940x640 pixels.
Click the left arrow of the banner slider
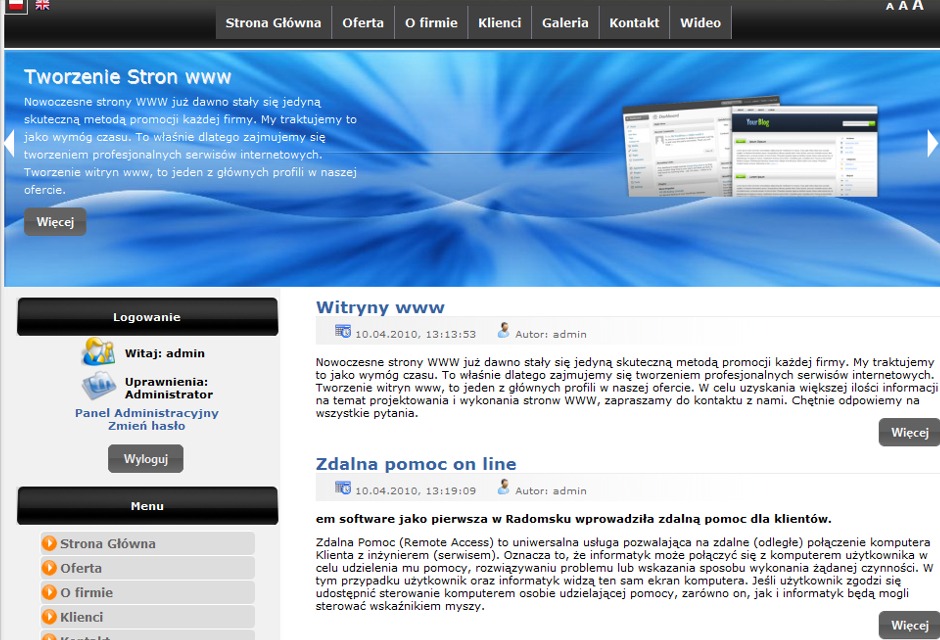click(x=9, y=144)
